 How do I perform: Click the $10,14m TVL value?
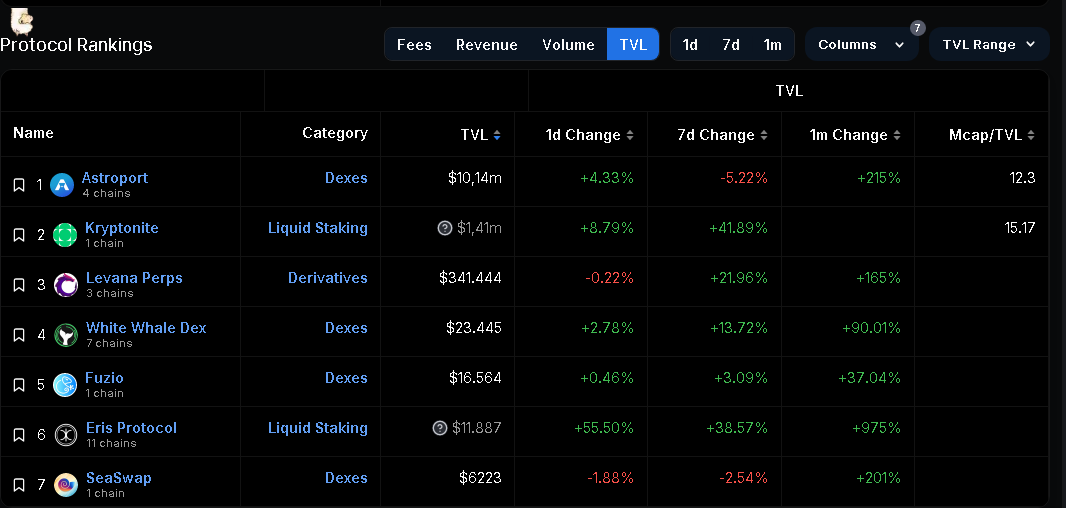(x=475, y=178)
